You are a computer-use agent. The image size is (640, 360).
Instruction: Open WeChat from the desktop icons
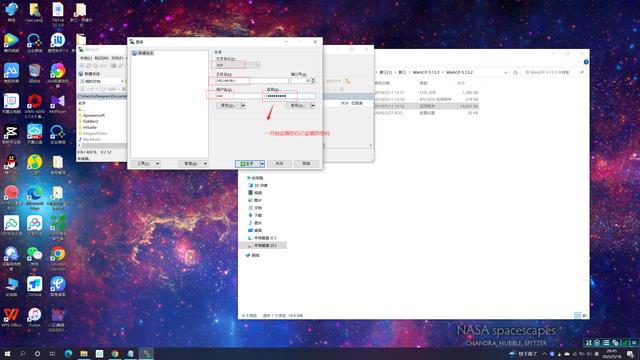tap(35, 255)
